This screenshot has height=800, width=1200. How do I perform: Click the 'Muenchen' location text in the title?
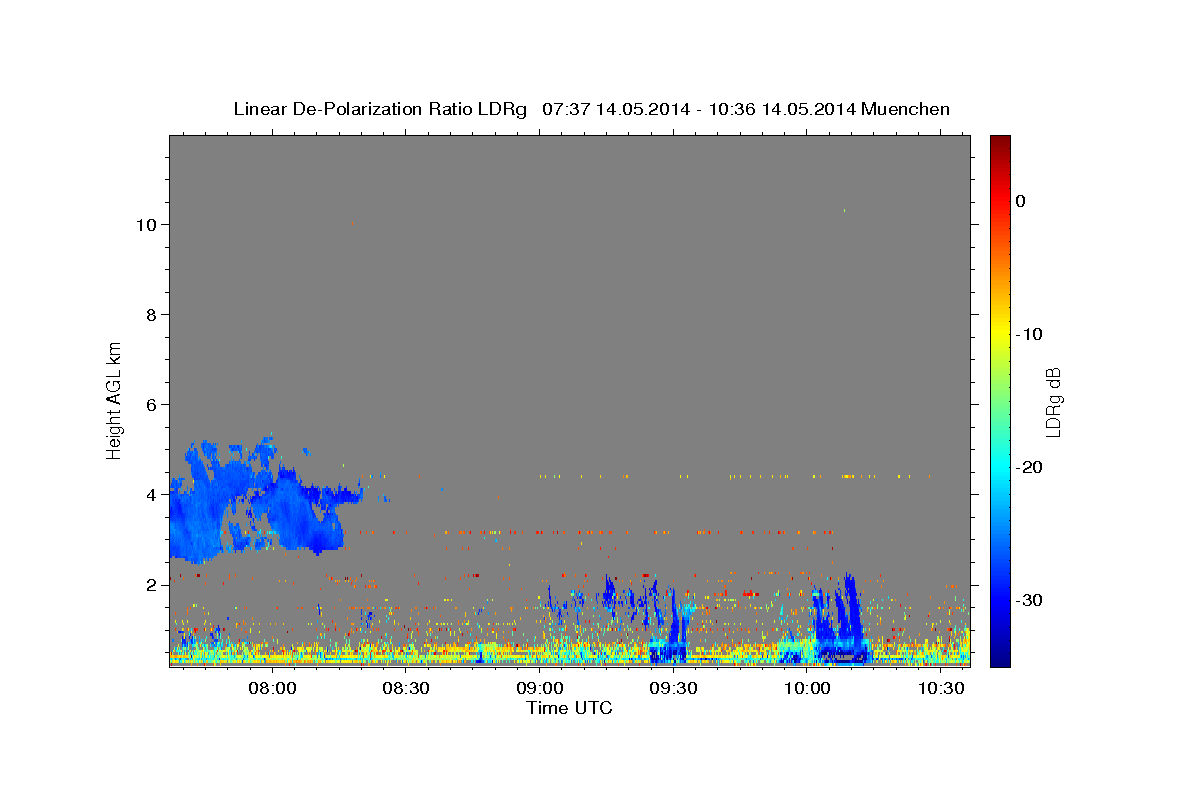click(x=907, y=109)
